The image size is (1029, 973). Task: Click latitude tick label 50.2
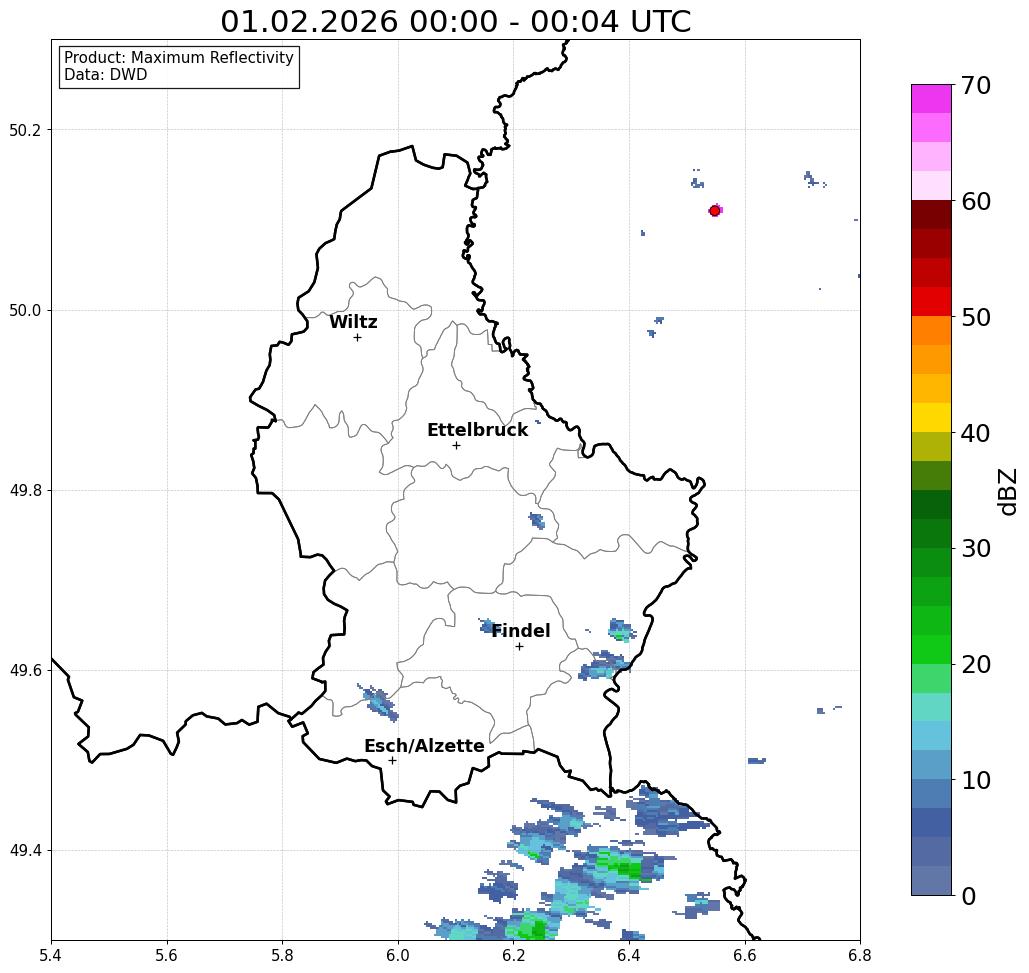[x=25, y=130]
